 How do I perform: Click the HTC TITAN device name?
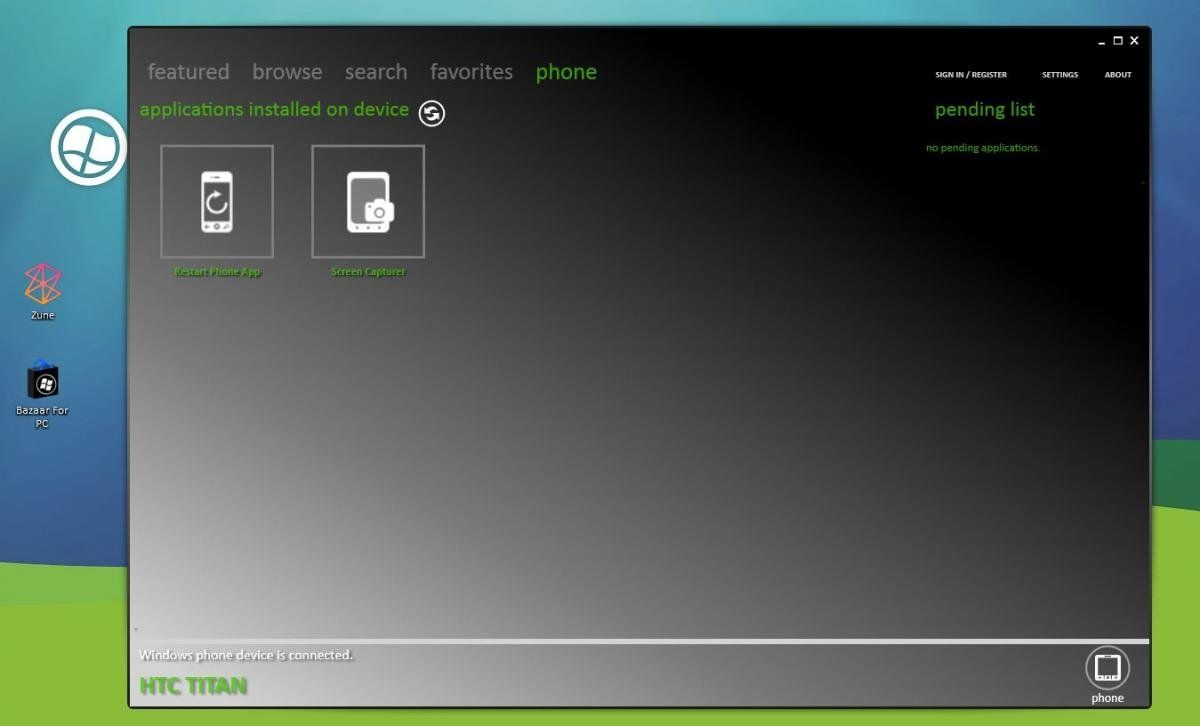pos(193,686)
